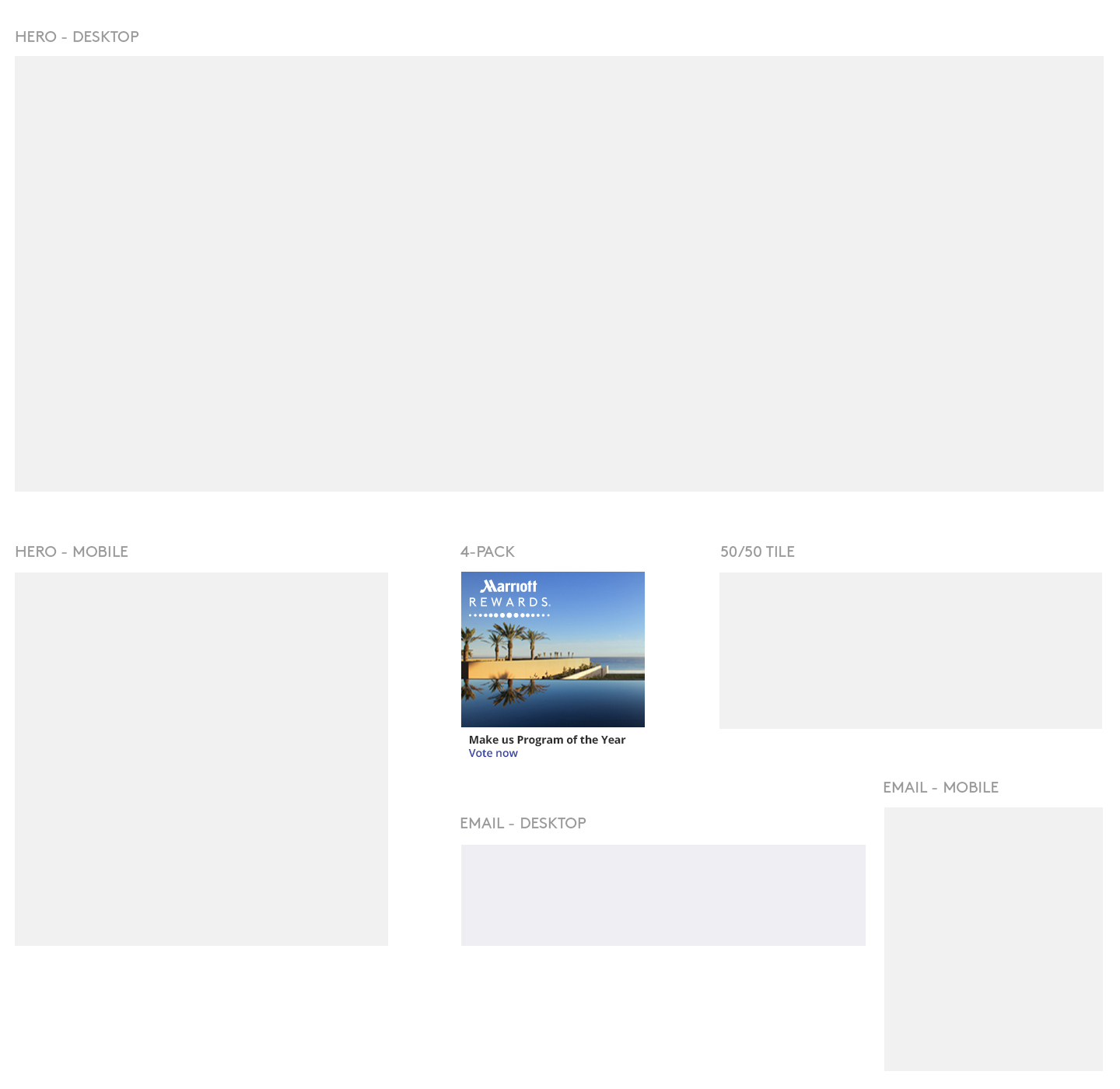Select the Email Mobile placeholder box
Viewport: 1120px width, 1089px height.
point(993,939)
